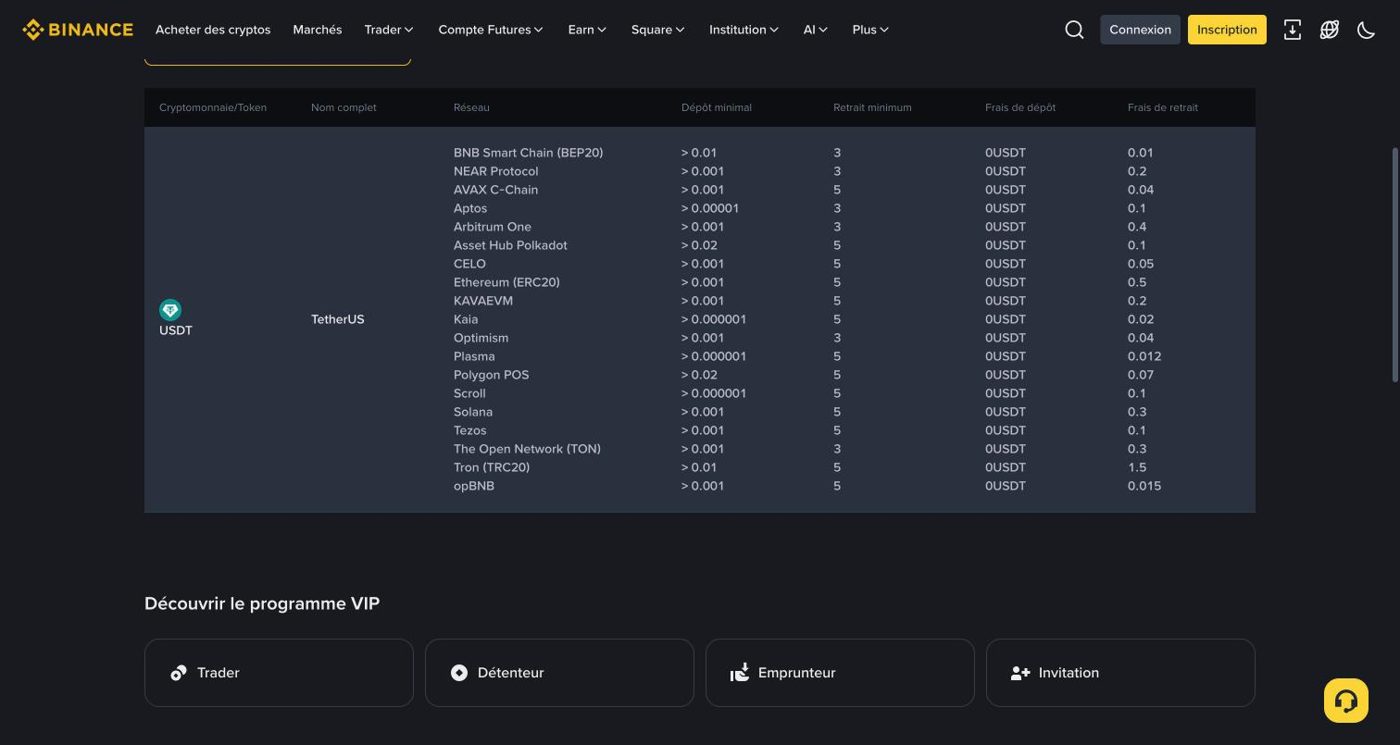Click The Open Network (TON) text
1400x745 pixels.
coord(527,449)
